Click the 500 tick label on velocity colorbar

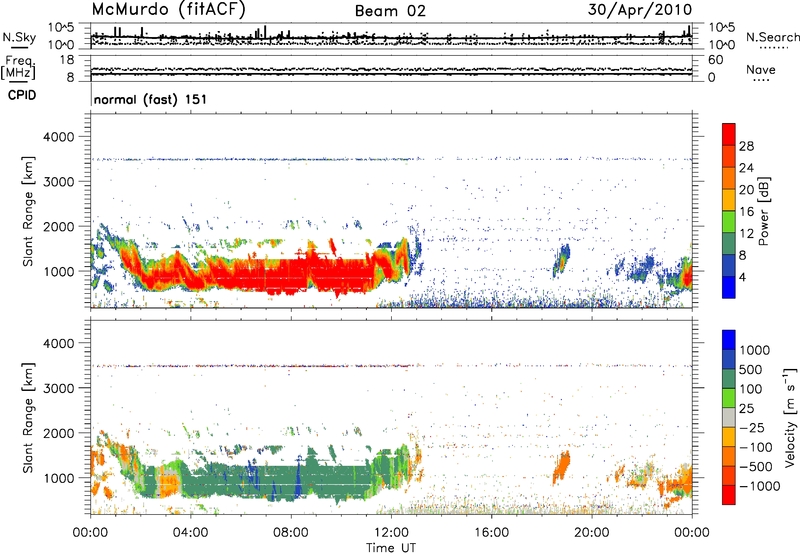point(751,369)
